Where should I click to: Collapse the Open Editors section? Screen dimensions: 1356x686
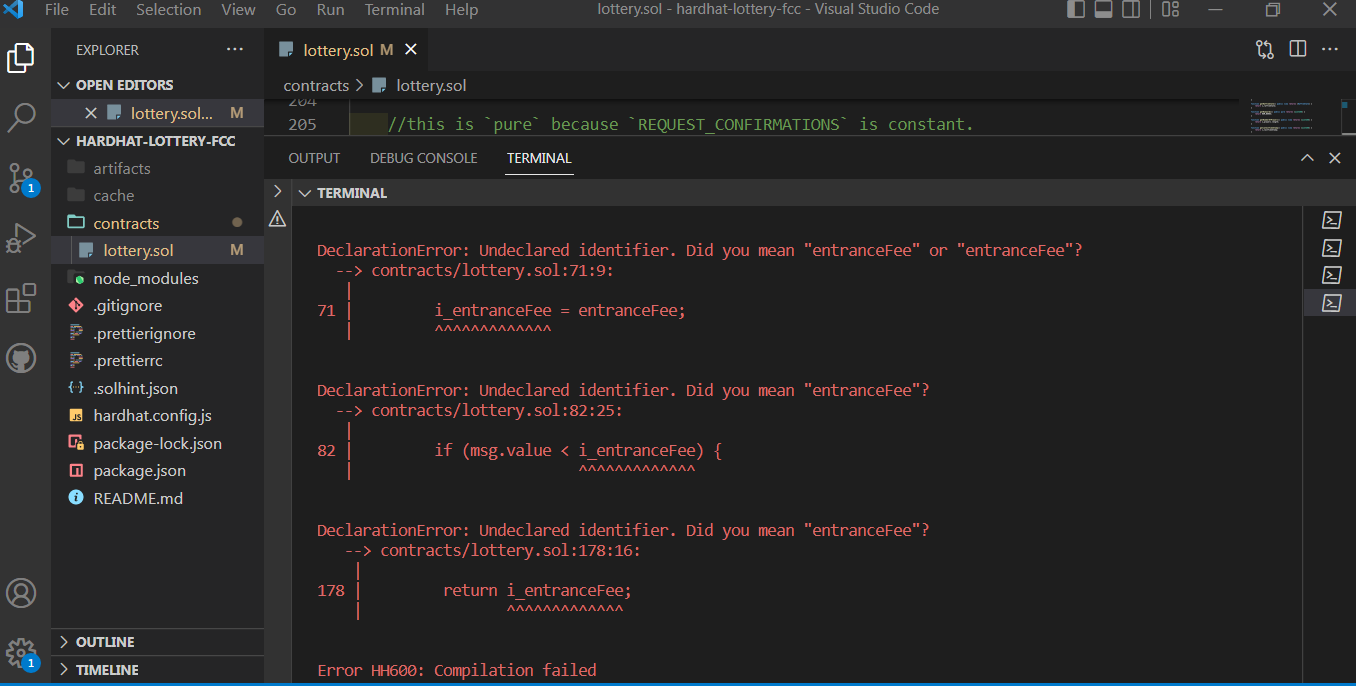(x=65, y=85)
